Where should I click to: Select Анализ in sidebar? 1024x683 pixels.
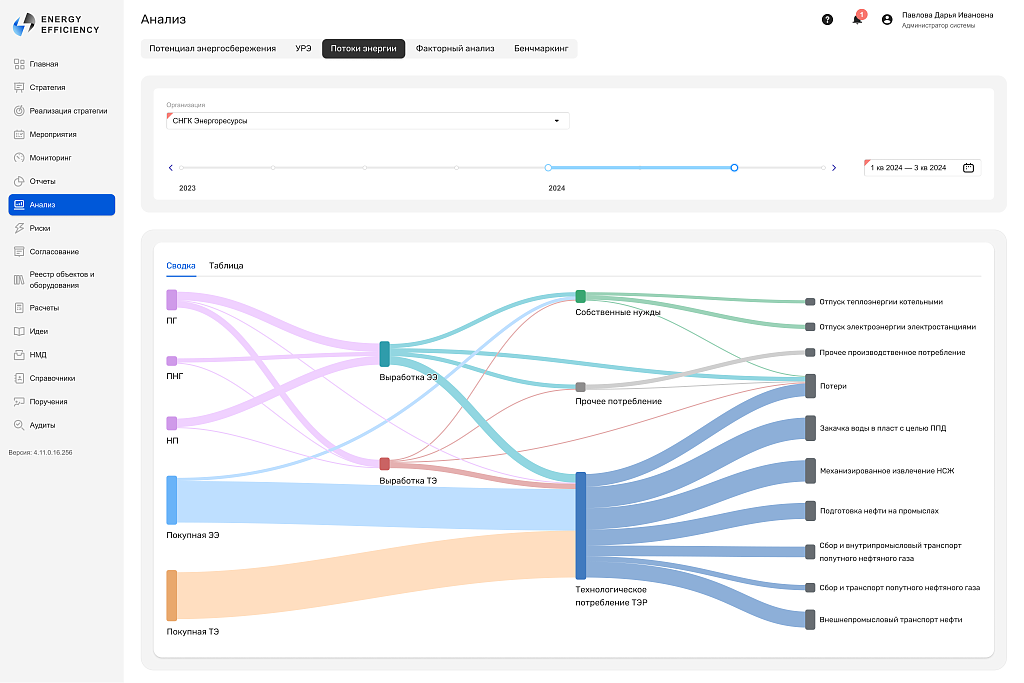[61, 204]
